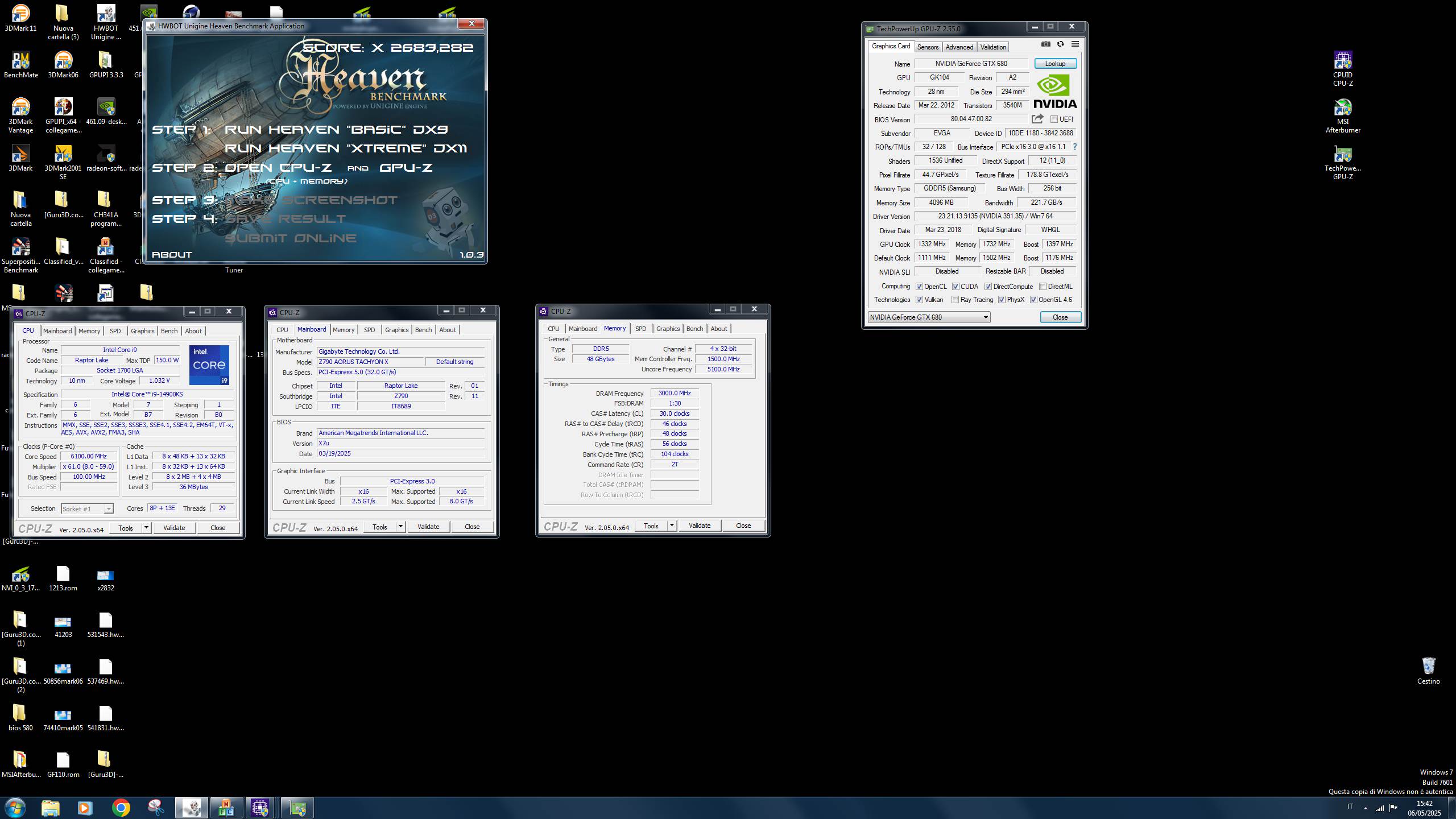The width and height of the screenshot is (1456, 819).
Task: Switch to Sensors tab in GPU-Z
Action: (928, 47)
